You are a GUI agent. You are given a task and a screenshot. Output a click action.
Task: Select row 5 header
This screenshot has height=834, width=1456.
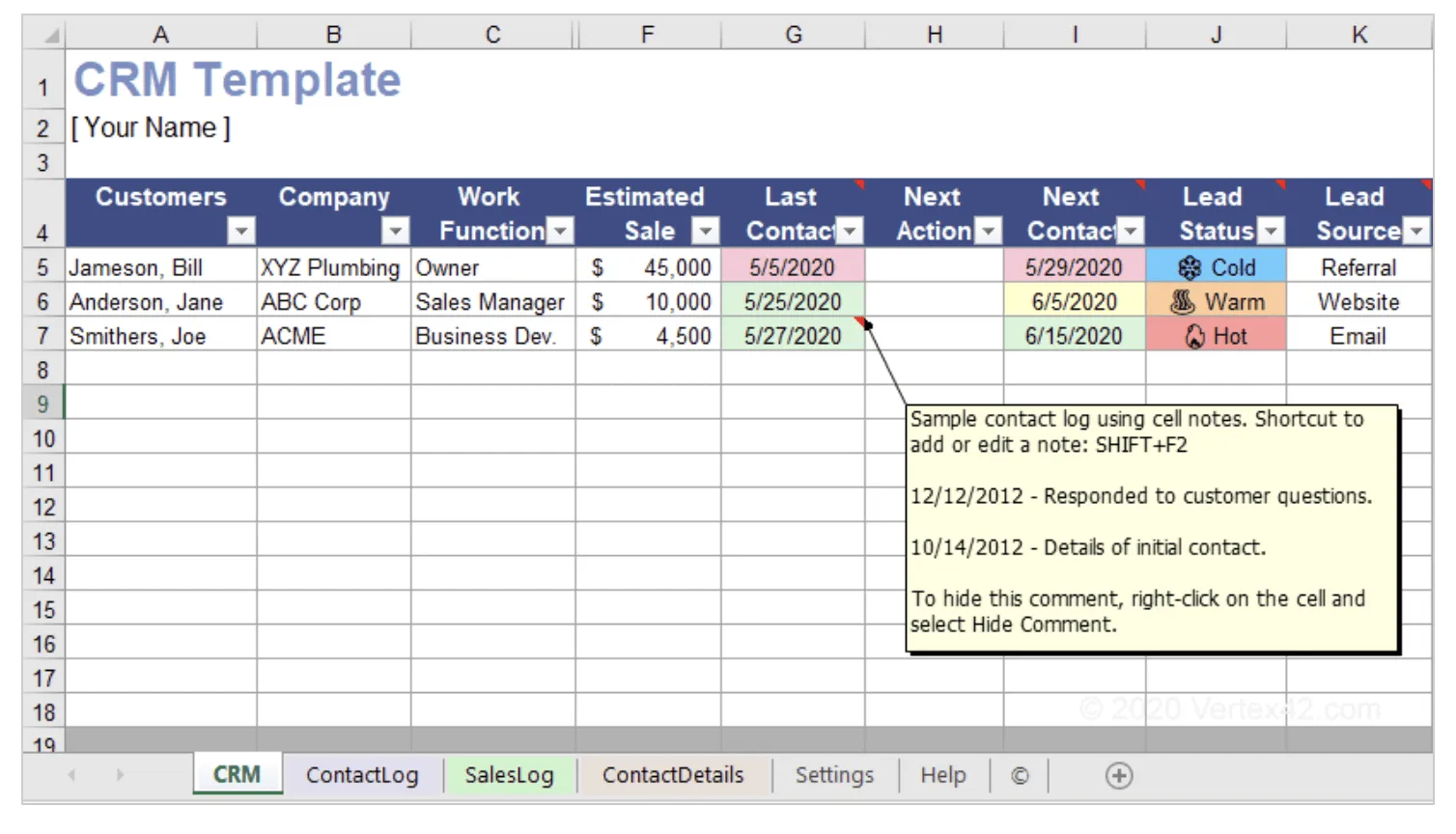(43, 267)
